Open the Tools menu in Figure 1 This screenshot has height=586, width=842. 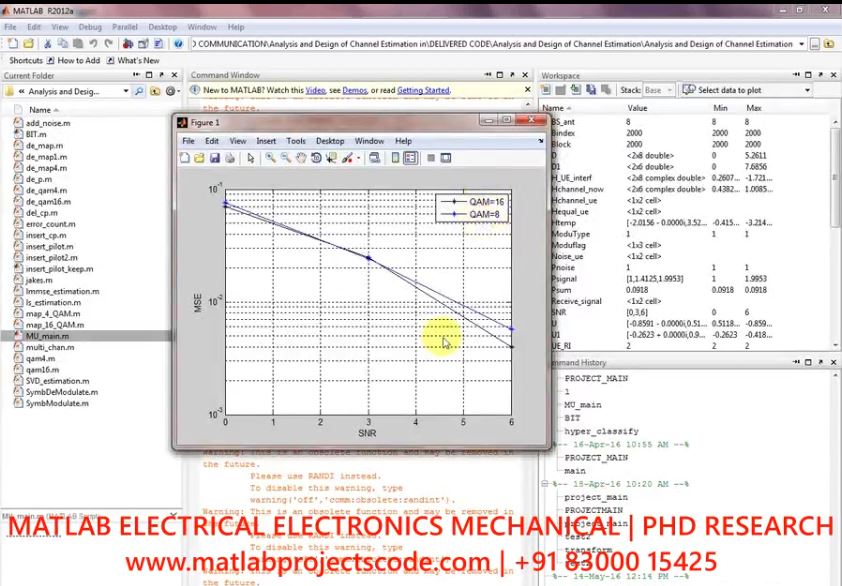click(x=296, y=141)
